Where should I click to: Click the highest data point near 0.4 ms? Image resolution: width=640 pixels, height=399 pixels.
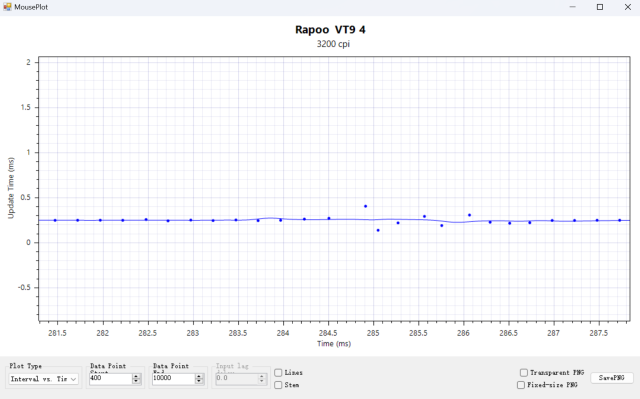click(x=365, y=206)
